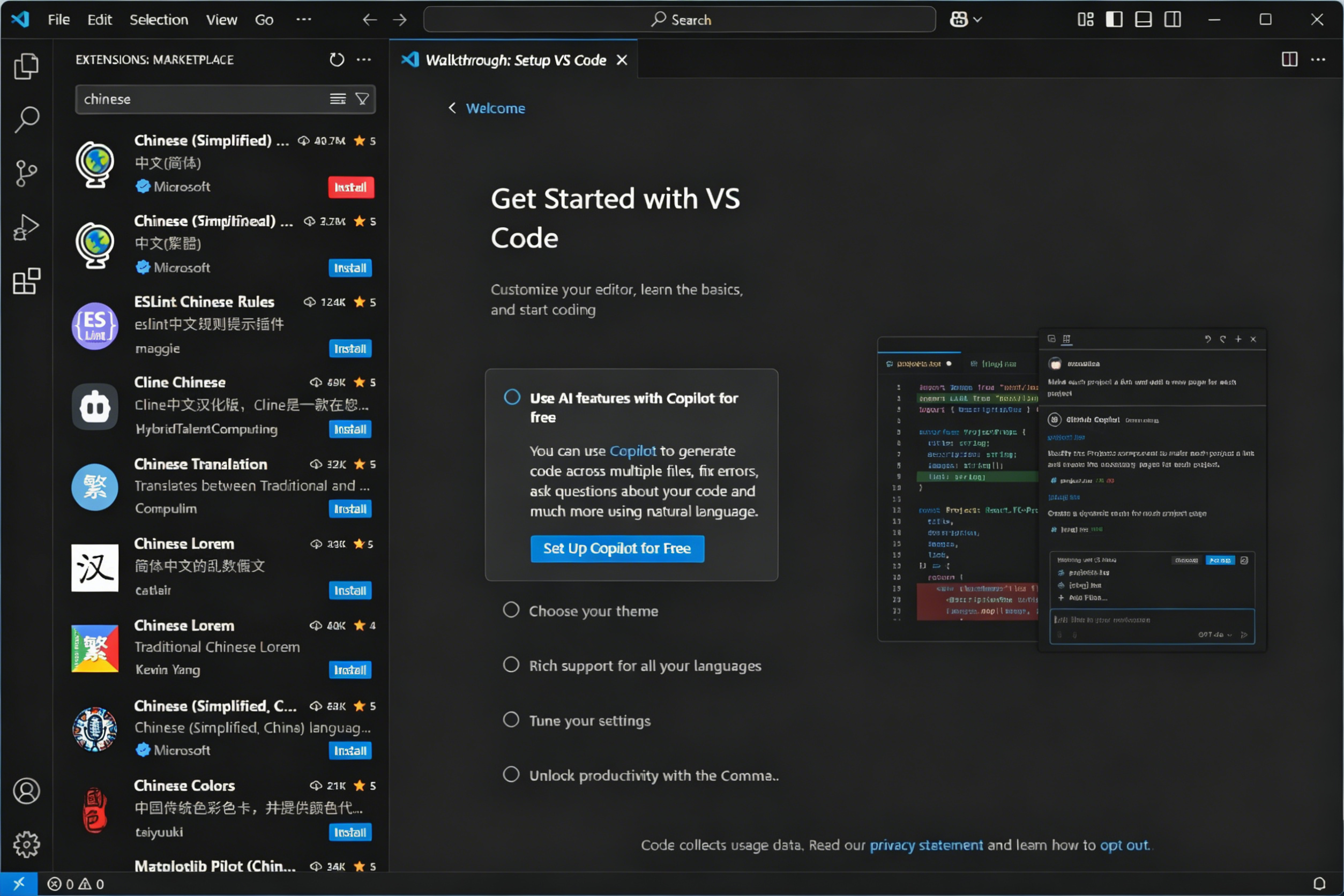This screenshot has height=896, width=1344.
Task: Open Manage gear in activity bar
Action: pyautogui.click(x=26, y=844)
